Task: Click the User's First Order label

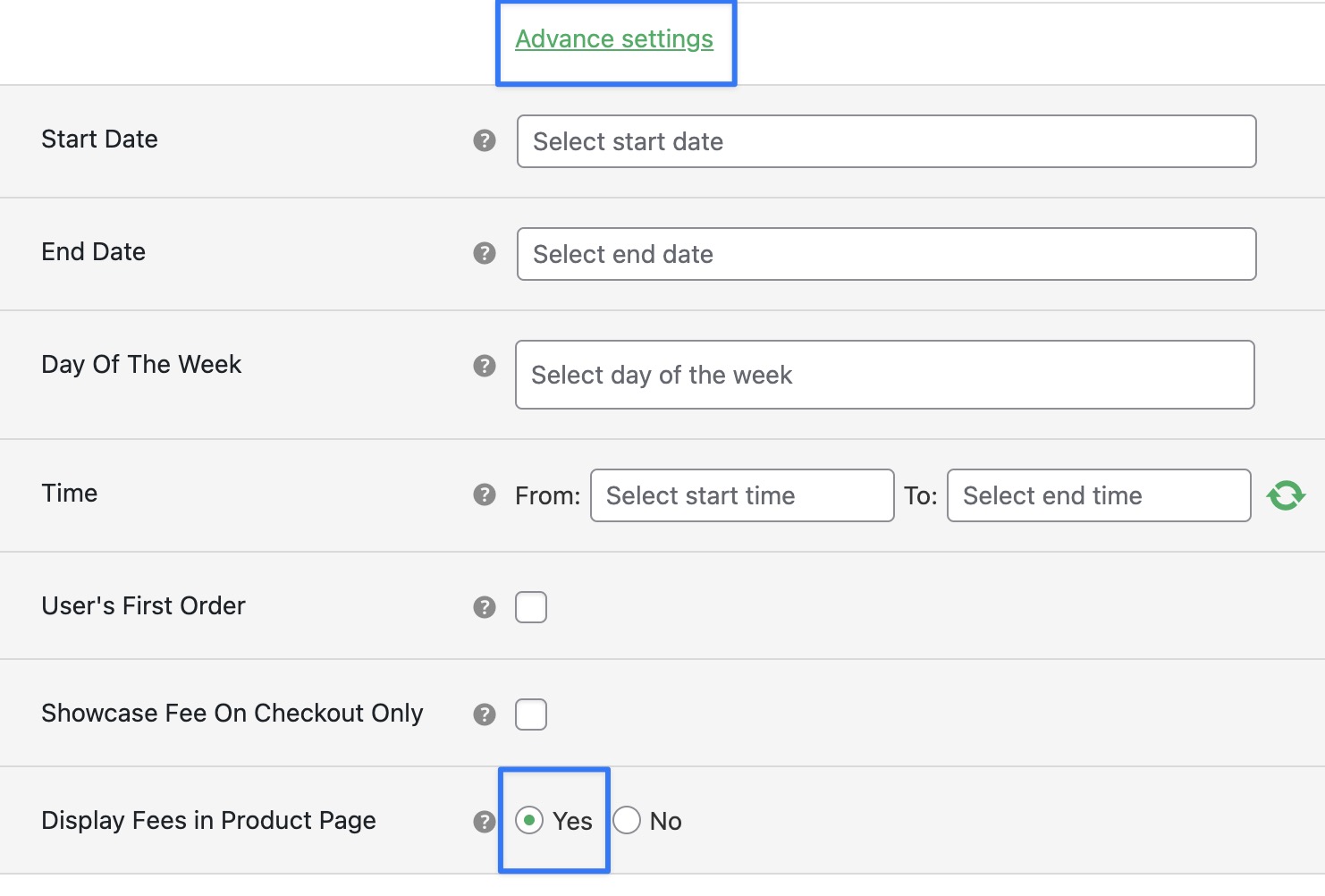Action: tap(143, 605)
